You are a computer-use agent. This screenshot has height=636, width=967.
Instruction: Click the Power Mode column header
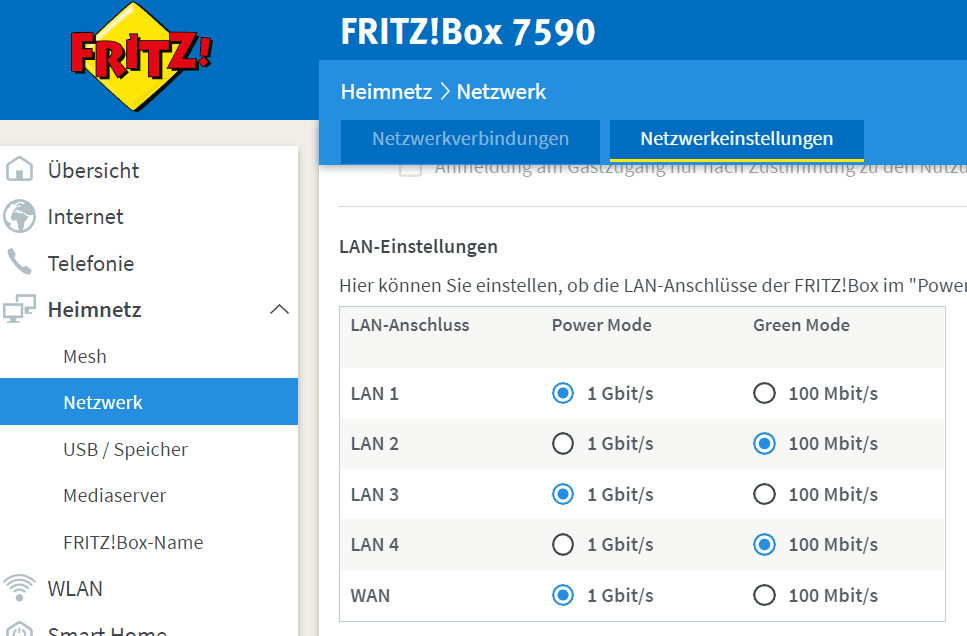click(601, 325)
